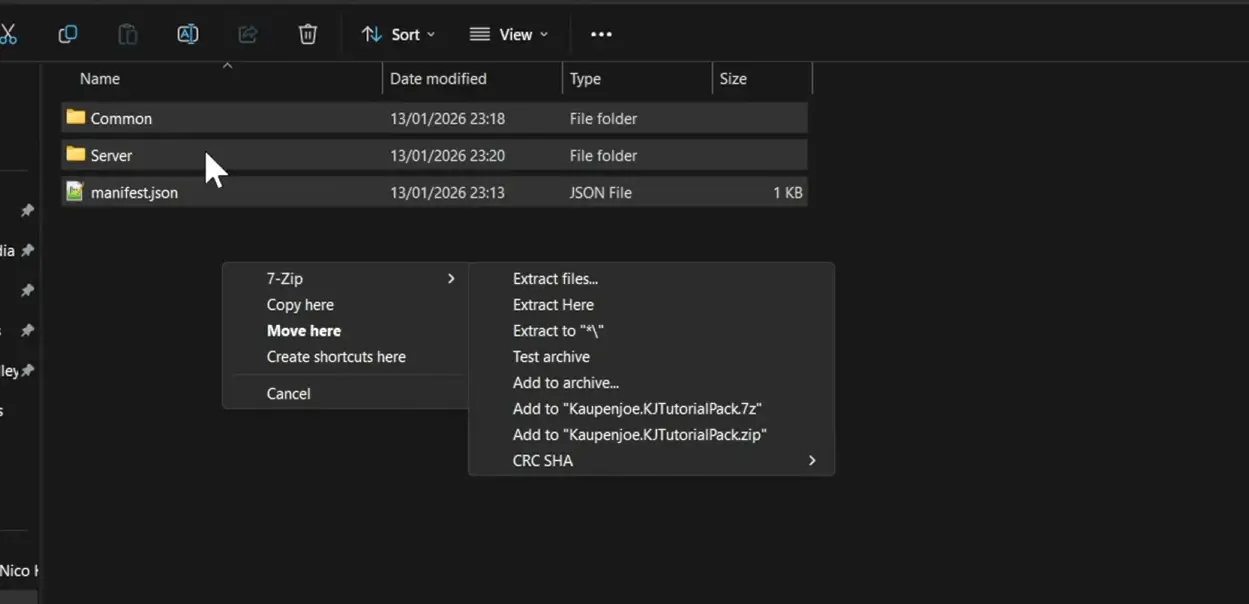Click the Rename icon in toolbar
This screenshot has width=1249, height=604.
[187, 34]
